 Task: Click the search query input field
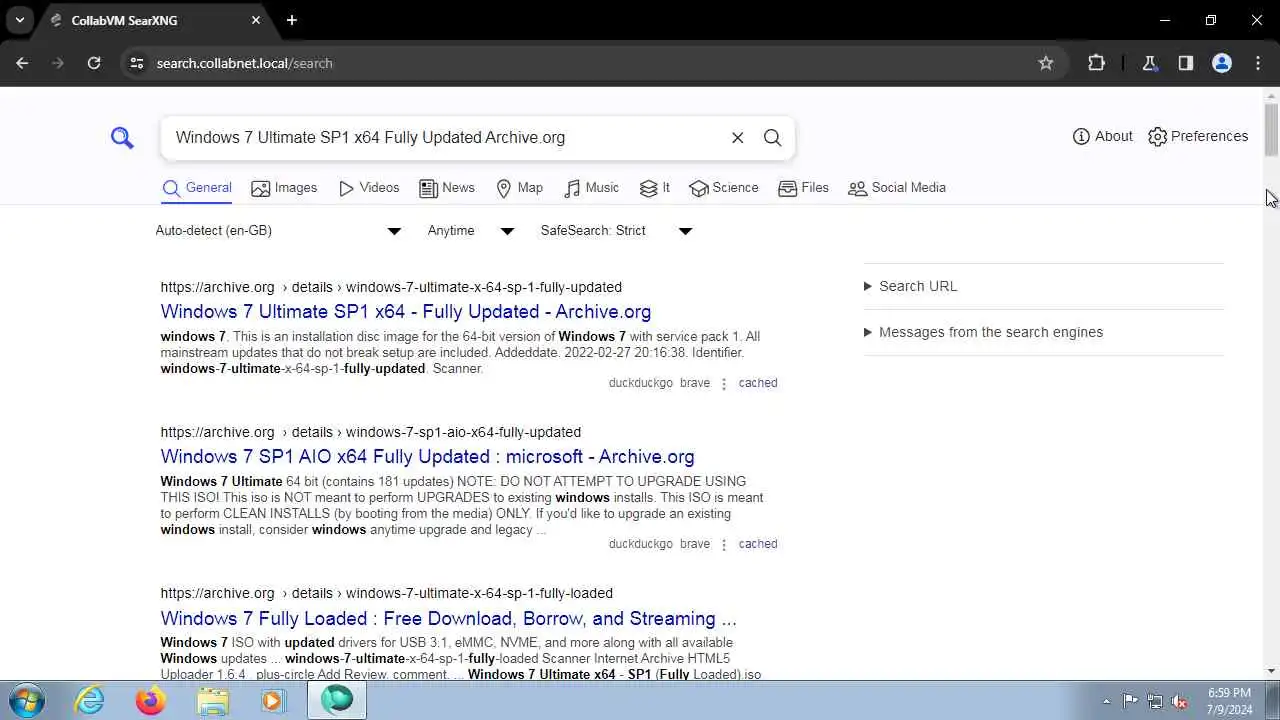(445, 138)
